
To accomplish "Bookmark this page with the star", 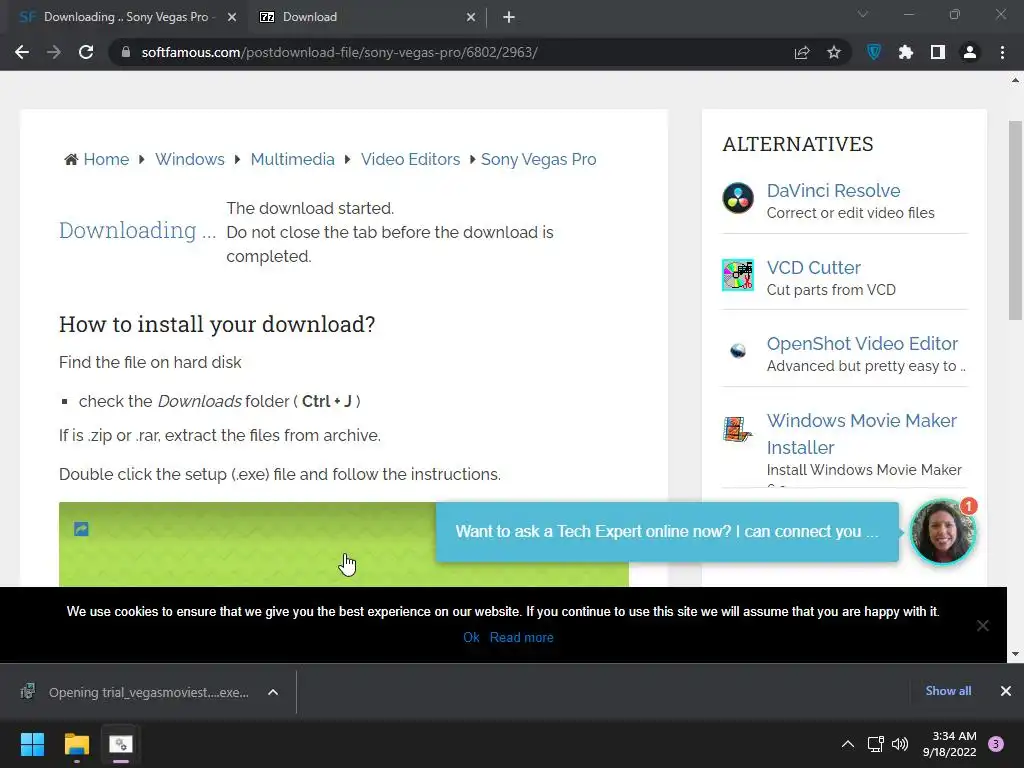I will tap(834, 52).
